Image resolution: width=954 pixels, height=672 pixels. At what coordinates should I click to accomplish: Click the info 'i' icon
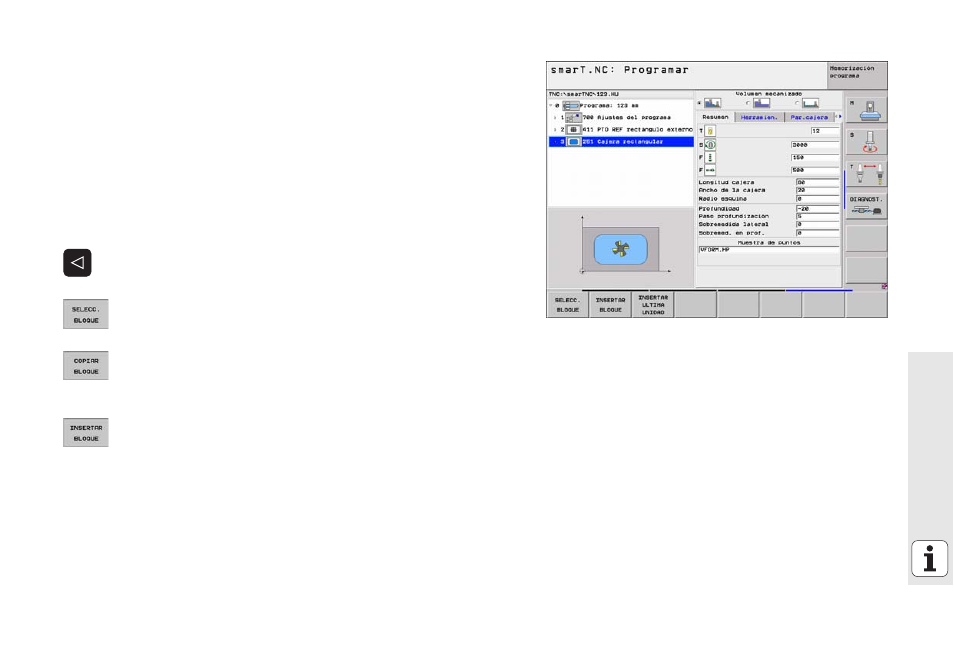tap(929, 558)
